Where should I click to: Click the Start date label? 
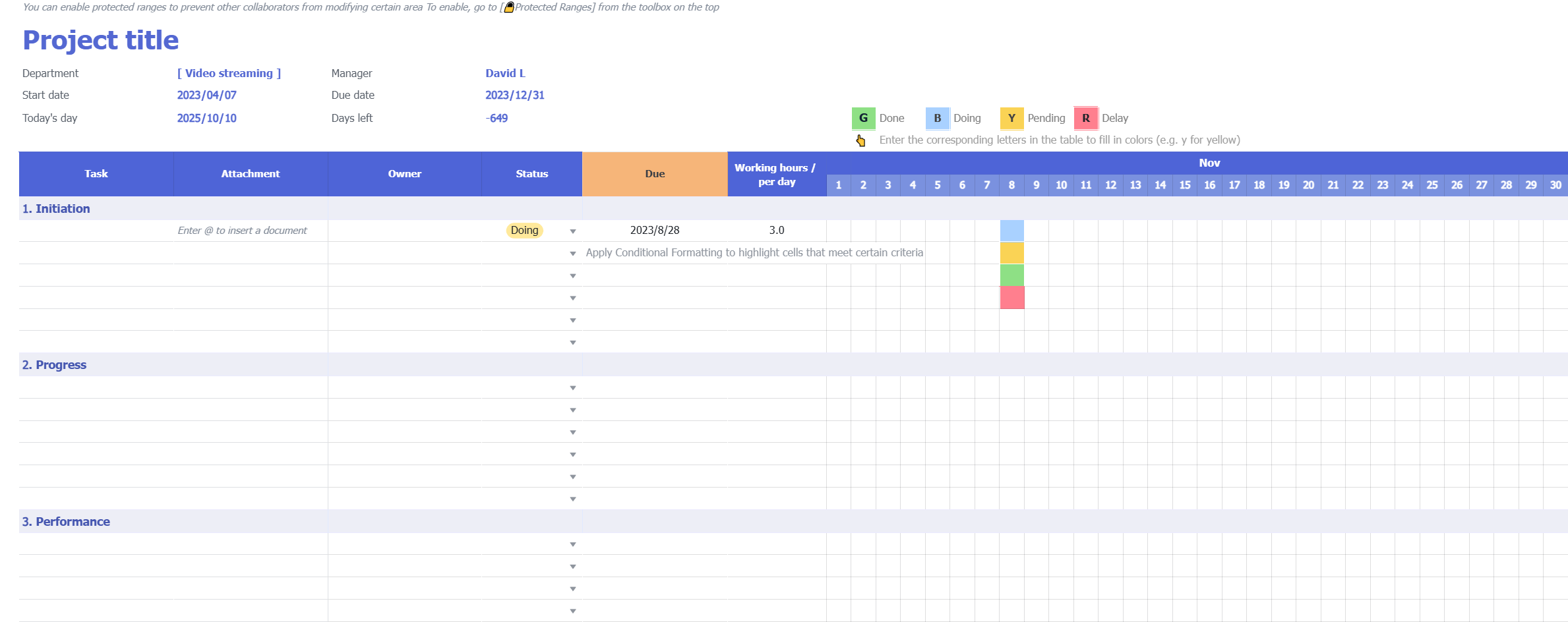(x=45, y=95)
